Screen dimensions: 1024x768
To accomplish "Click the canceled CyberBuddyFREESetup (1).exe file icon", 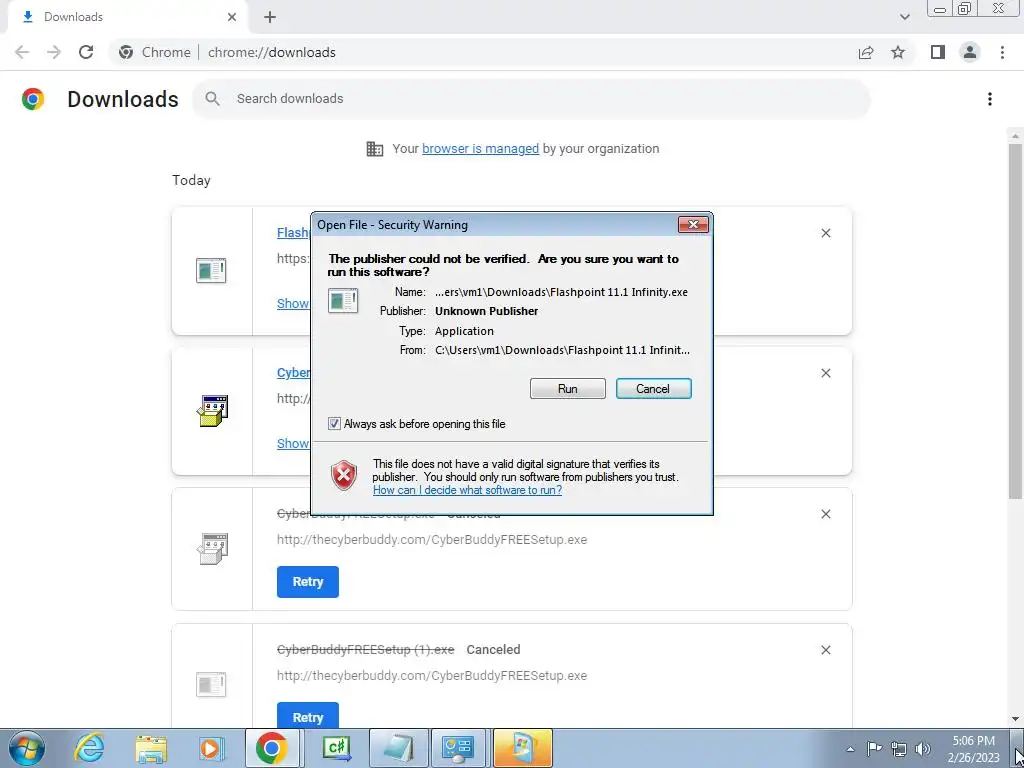I will click(x=211, y=684).
